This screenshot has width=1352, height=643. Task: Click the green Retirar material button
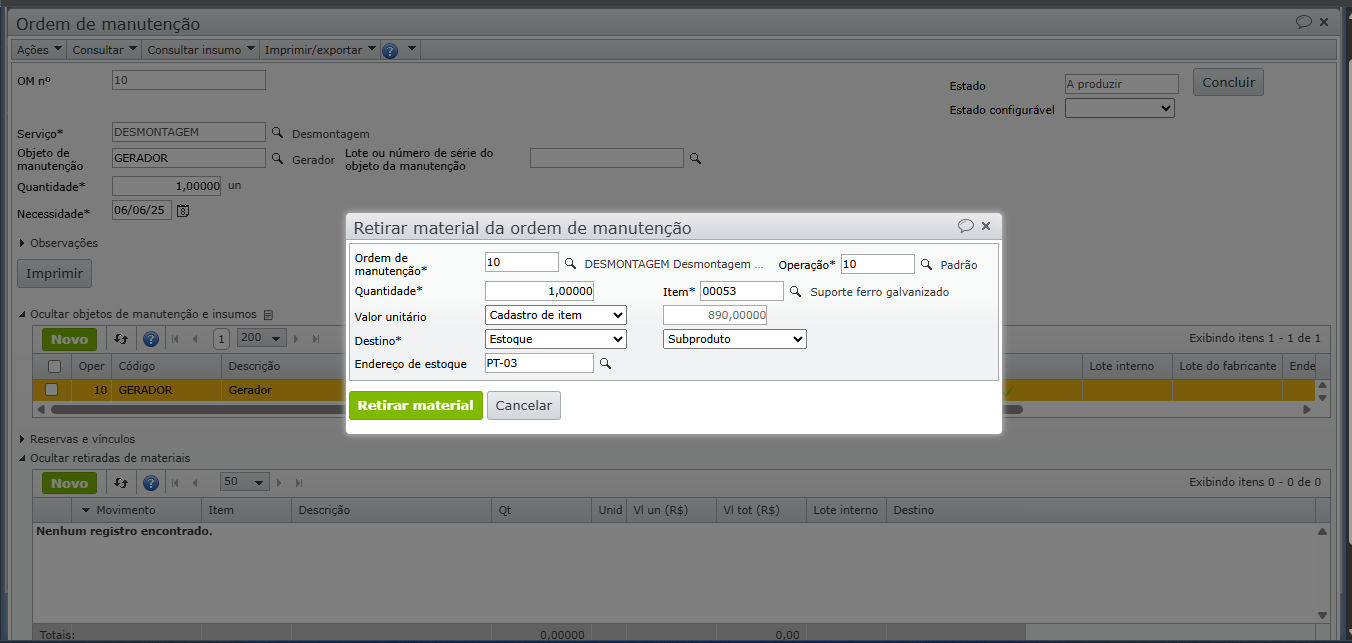click(415, 405)
